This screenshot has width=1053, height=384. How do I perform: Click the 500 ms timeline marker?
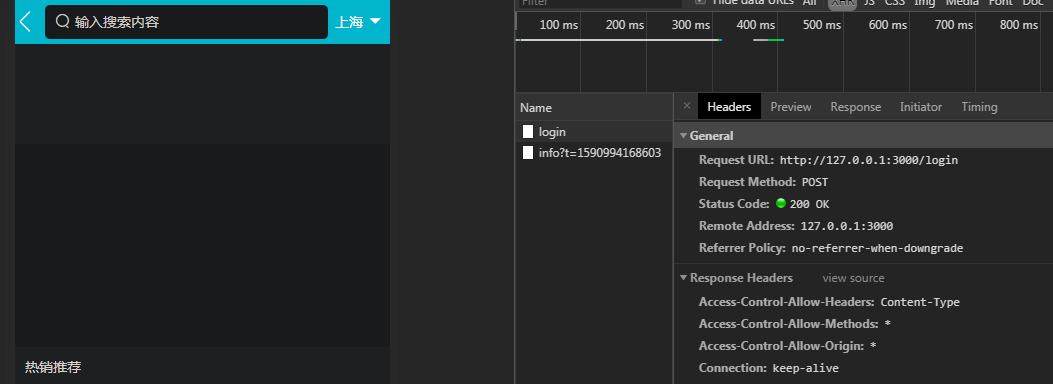pos(822,25)
